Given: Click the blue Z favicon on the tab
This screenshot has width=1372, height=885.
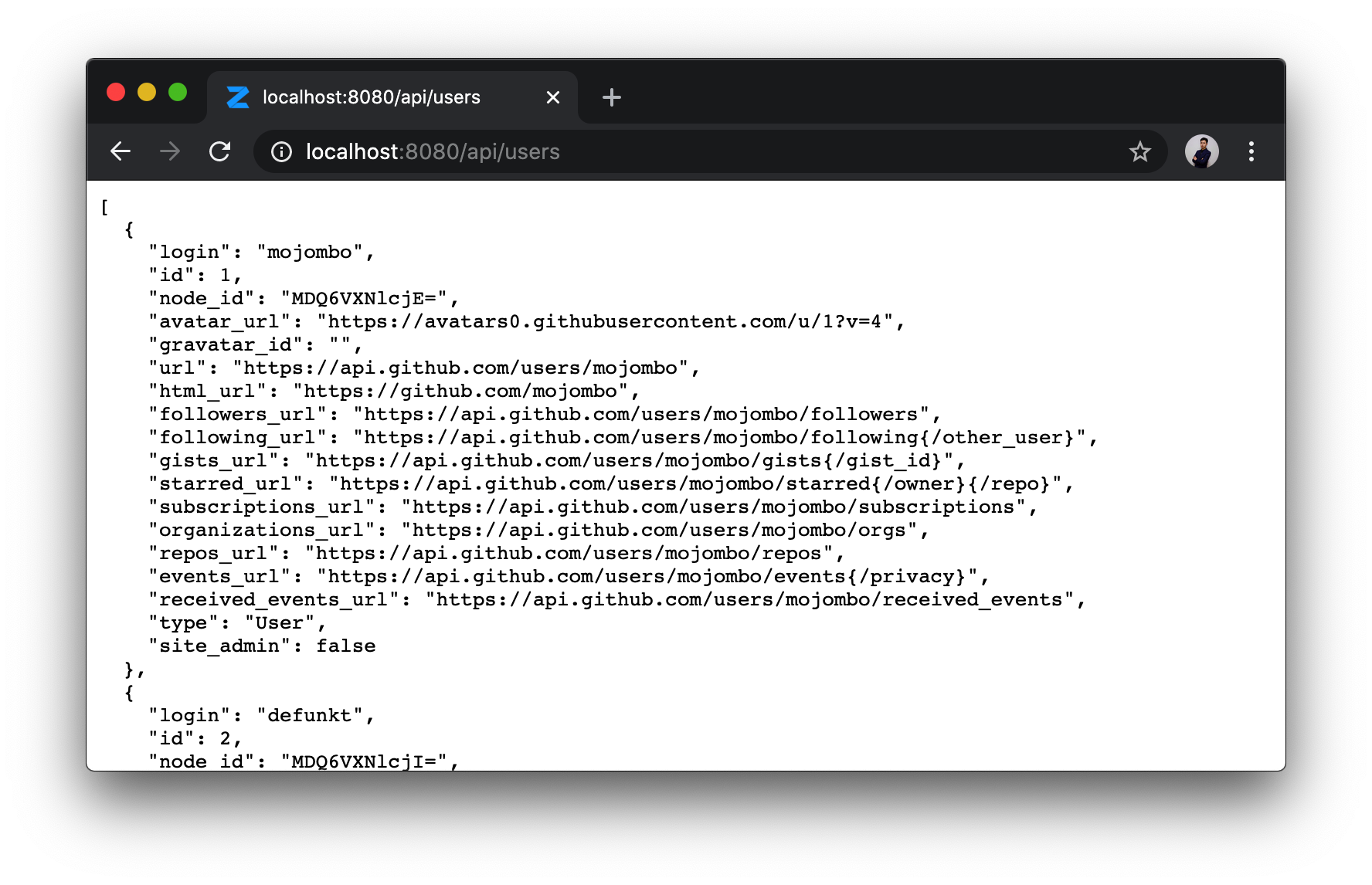Looking at the screenshot, I should coord(238,97).
